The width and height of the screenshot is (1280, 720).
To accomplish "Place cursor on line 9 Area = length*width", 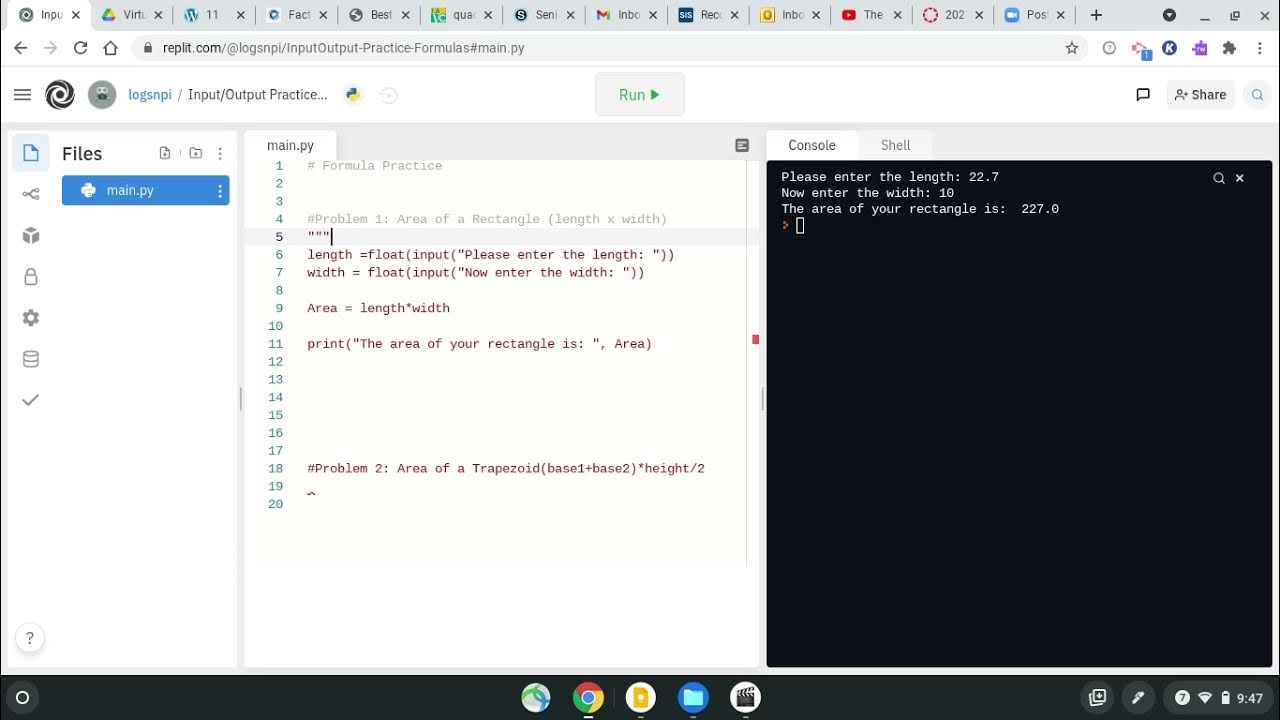I will point(378,308).
